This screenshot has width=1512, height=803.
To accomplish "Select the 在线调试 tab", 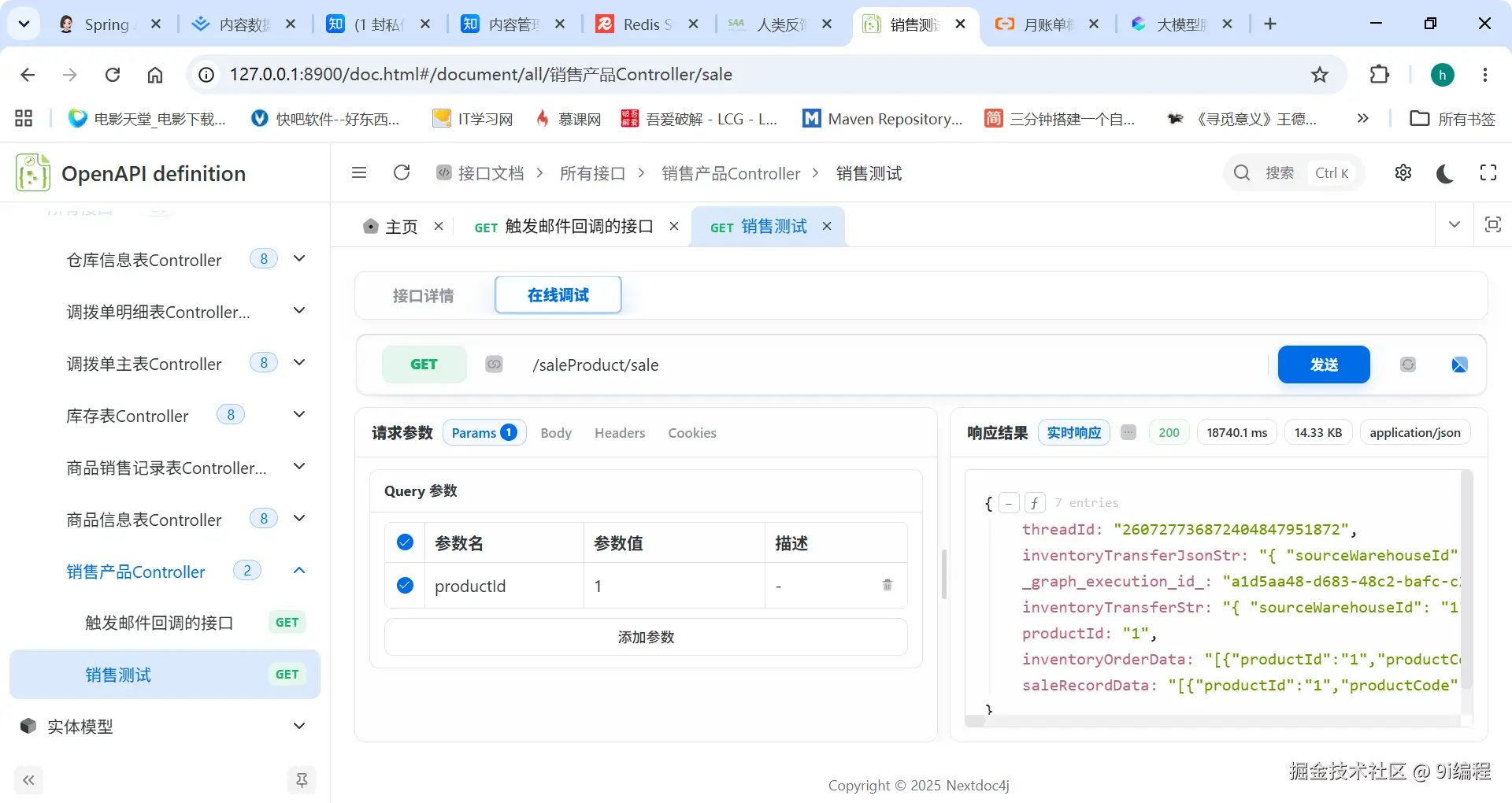I will click(x=558, y=295).
